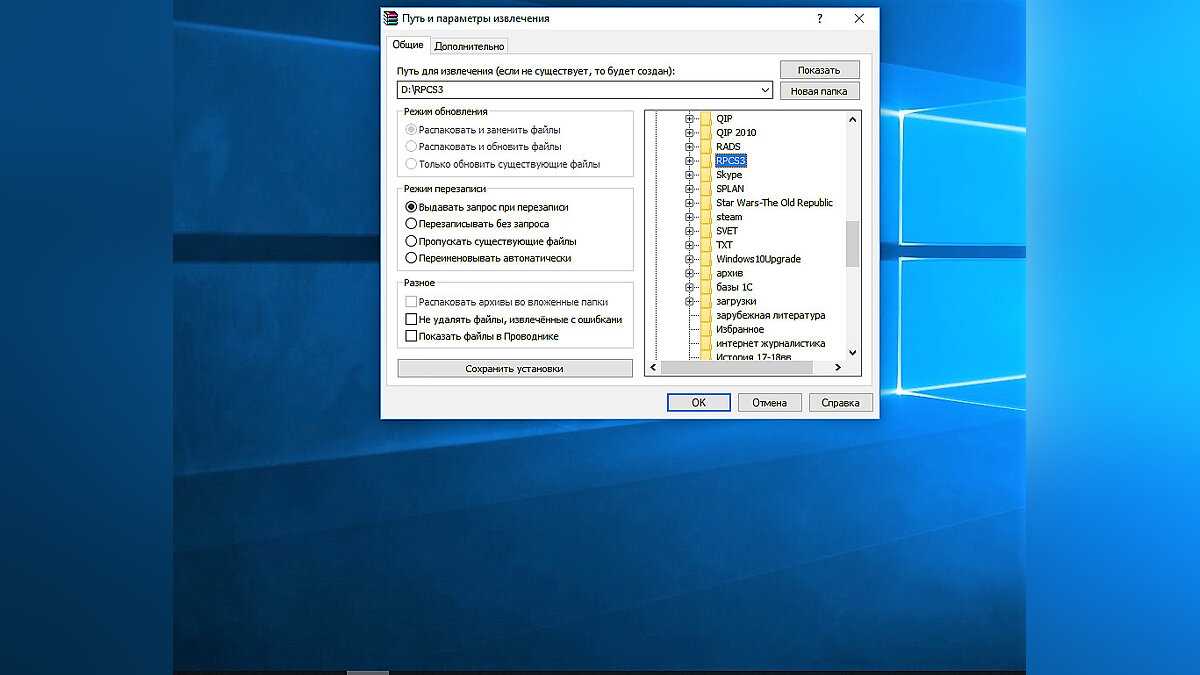
Task: Click the WinRAR icon in the title bar
Action: [x=391, y=18]
